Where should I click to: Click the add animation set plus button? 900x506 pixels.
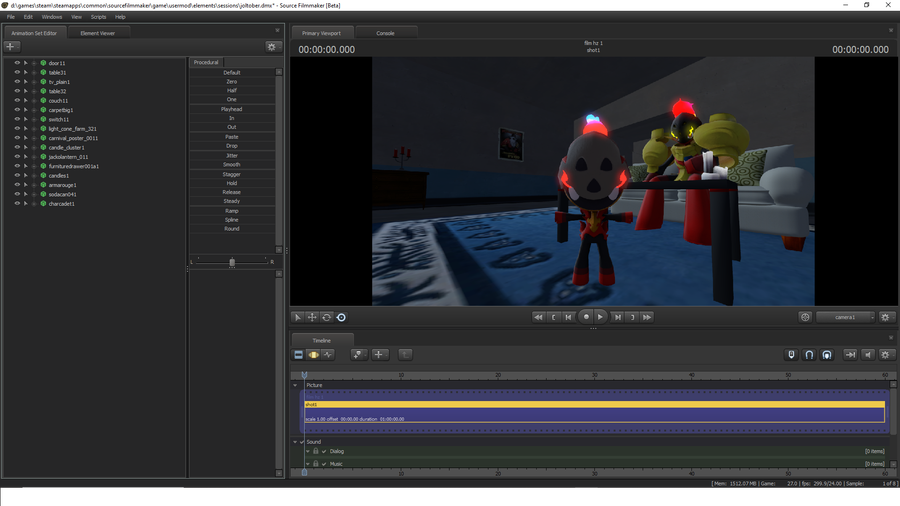(x=11, y=46)
